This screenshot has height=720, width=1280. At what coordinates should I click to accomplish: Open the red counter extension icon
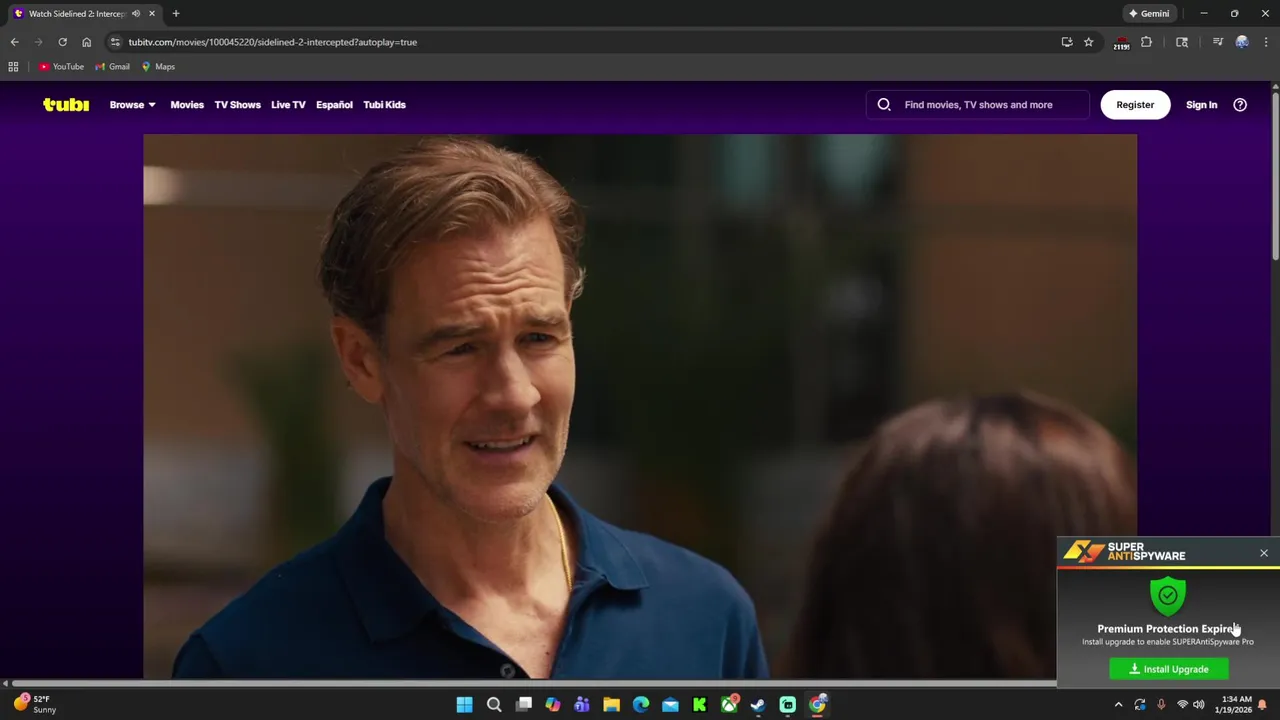[x=1121, y=43]
